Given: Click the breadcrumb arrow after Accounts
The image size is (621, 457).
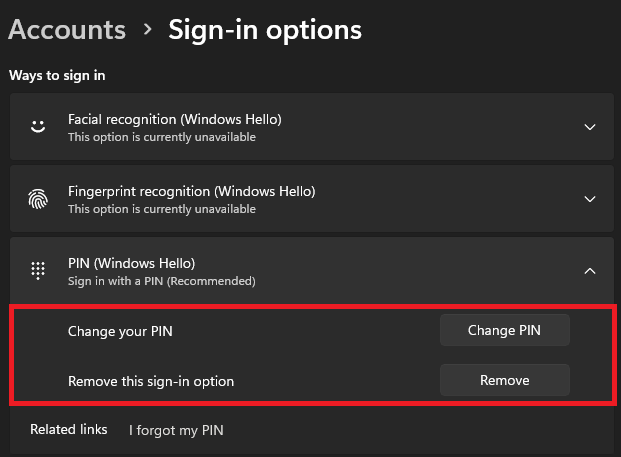Looking at the screenshot, I should coord(148,30).
